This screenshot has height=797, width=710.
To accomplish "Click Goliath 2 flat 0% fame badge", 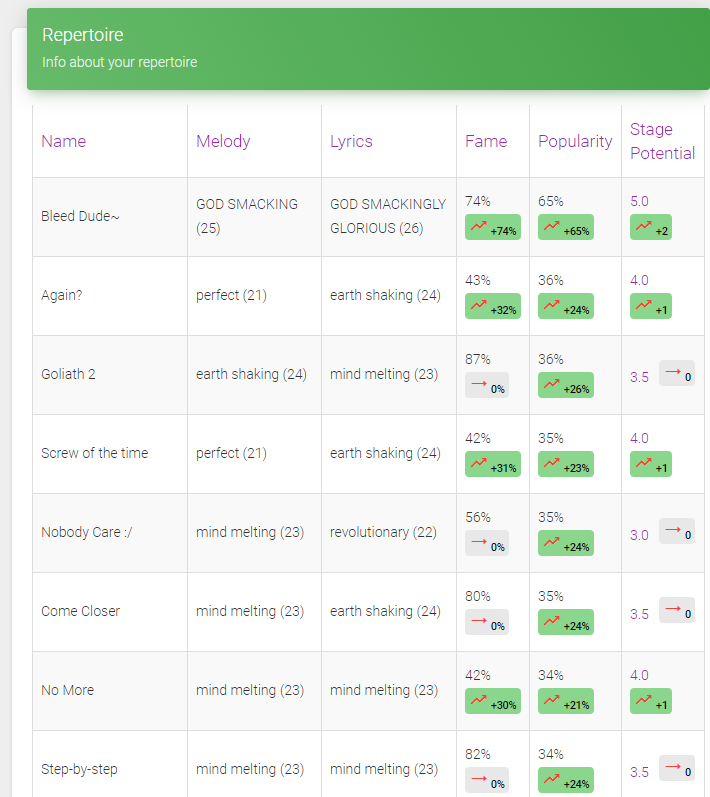I will point(487,386).
